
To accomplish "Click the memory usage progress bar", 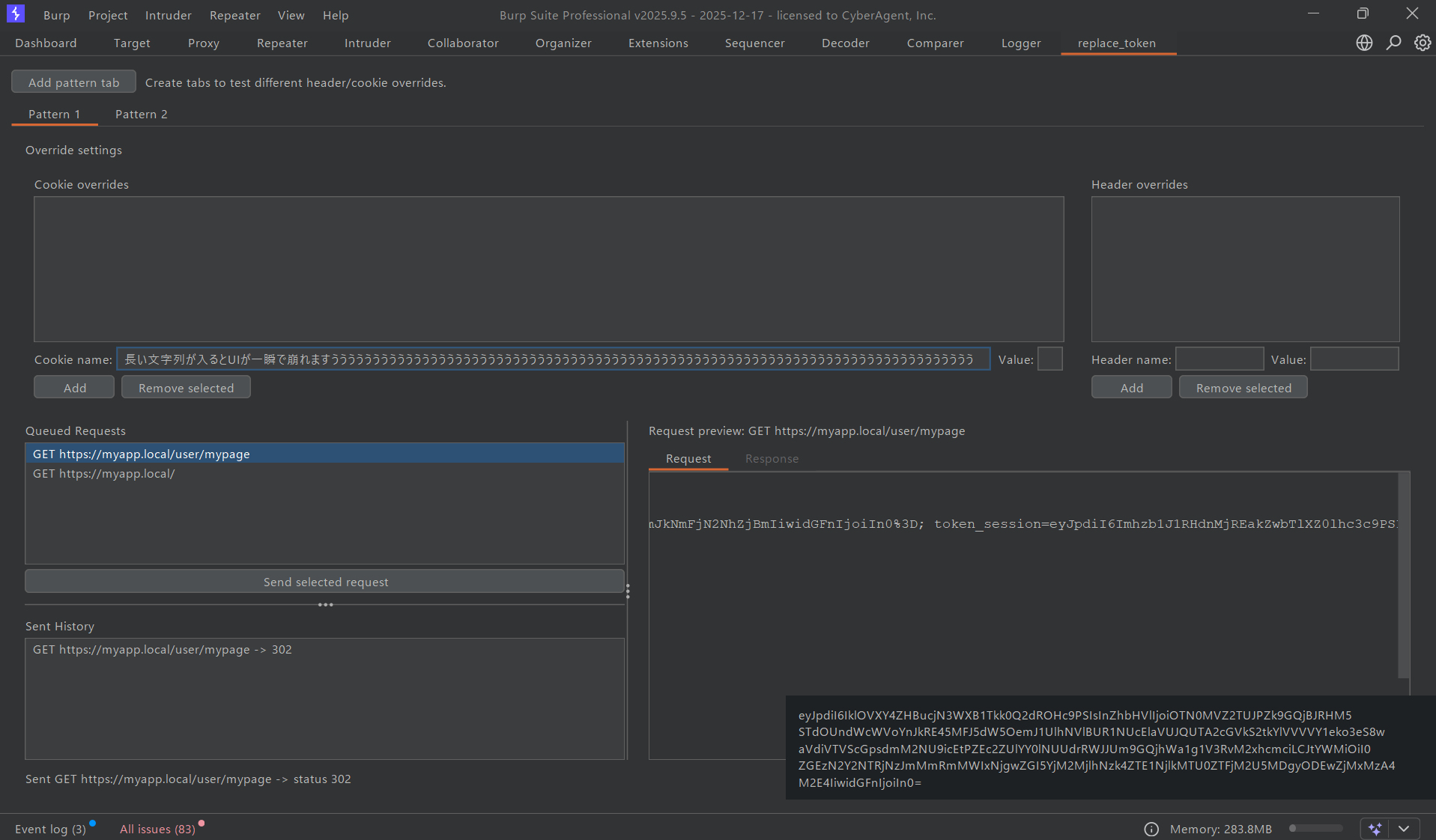I will coord(1315,829).
